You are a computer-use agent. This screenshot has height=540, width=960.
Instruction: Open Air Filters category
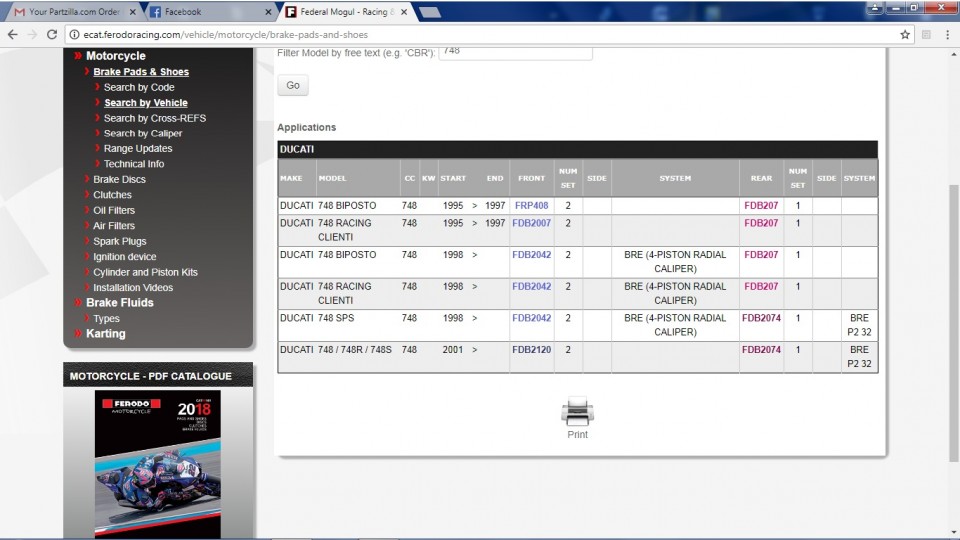pos(114,225)
